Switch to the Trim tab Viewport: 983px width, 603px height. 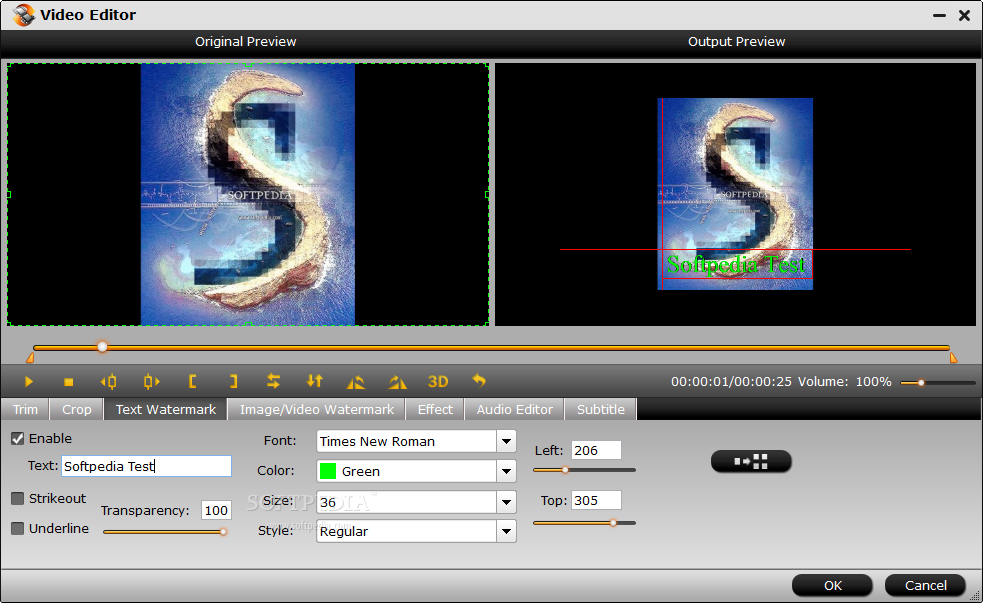tap(25, 409)
